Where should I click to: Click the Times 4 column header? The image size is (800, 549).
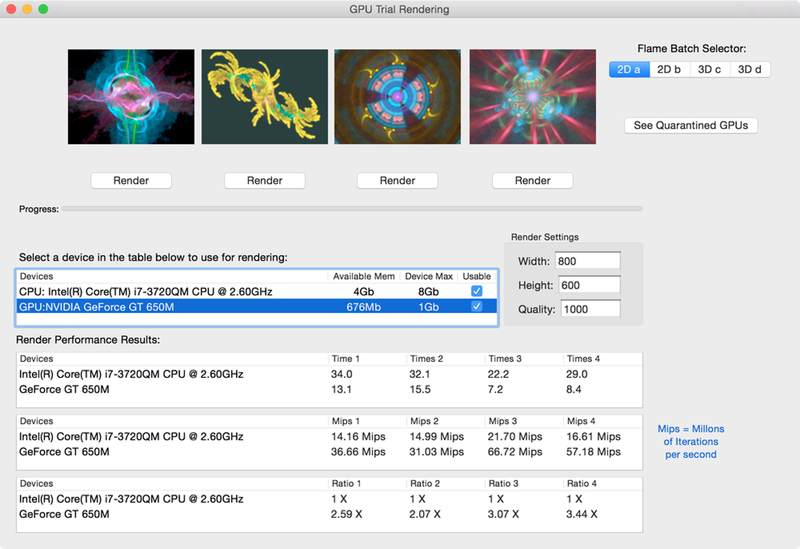pyautogui.click(x=583, y=359)
